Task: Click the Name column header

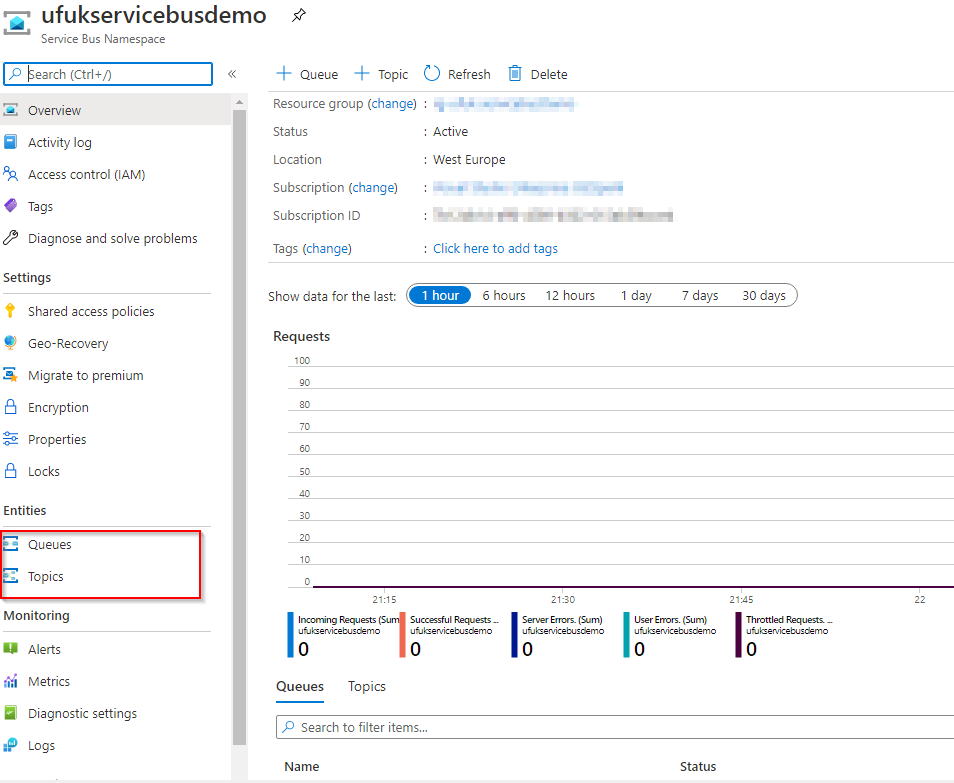Action: tap(302, 767)
